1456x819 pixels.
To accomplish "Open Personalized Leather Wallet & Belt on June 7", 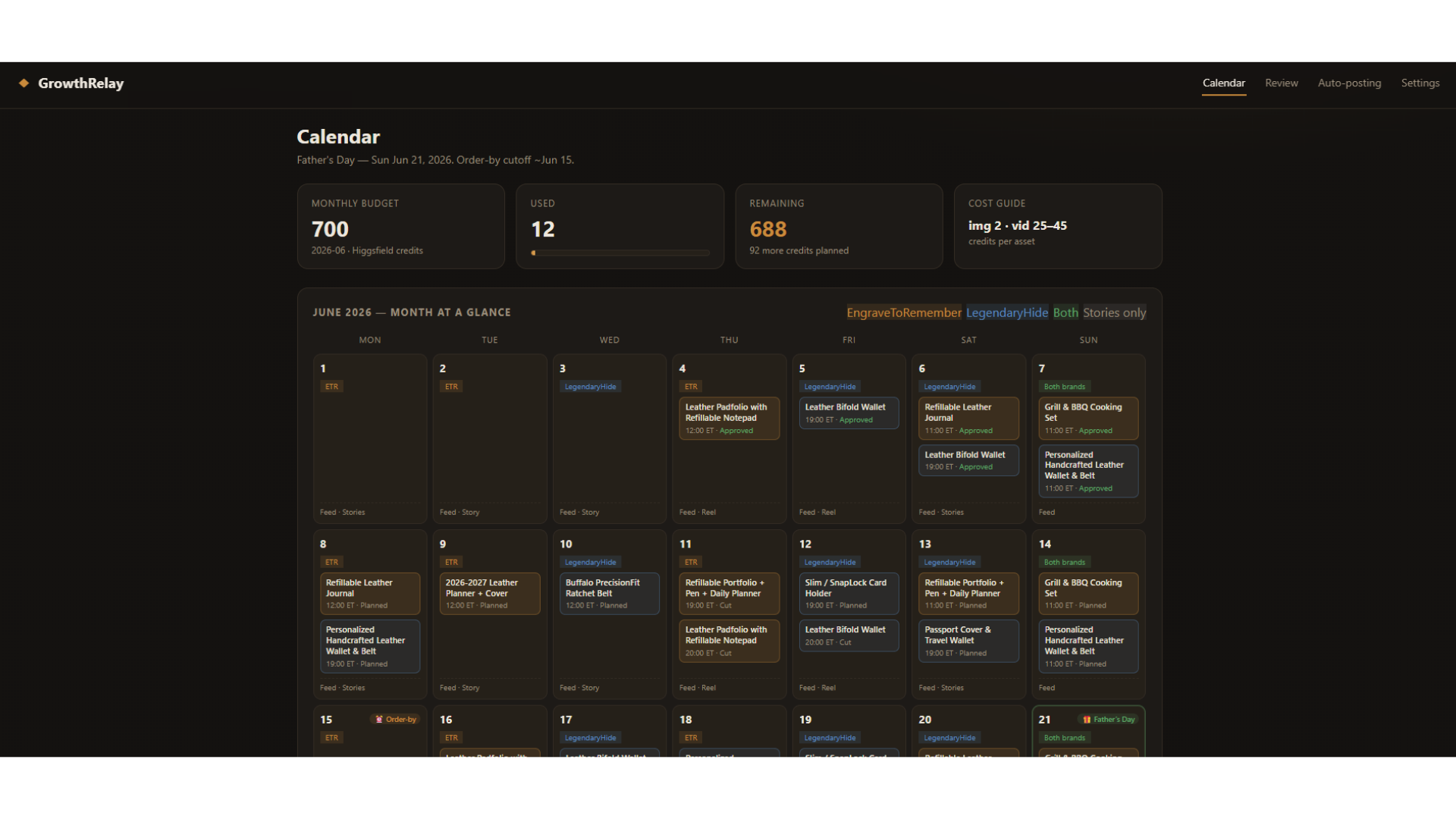I will 1088,471.
